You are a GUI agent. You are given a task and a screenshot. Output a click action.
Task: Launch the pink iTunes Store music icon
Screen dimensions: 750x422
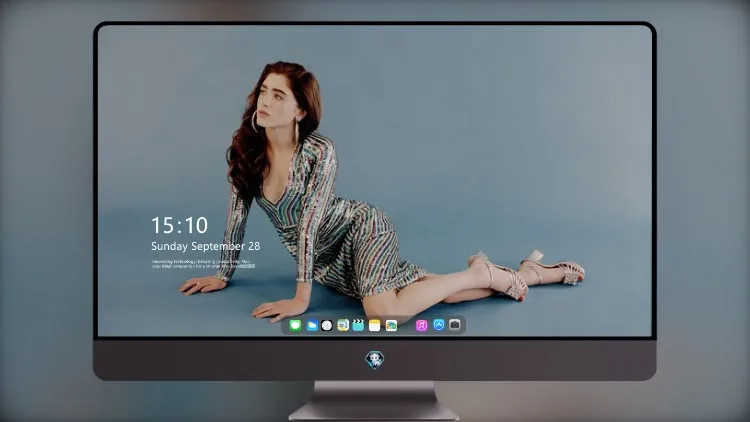tap(421, 325)
